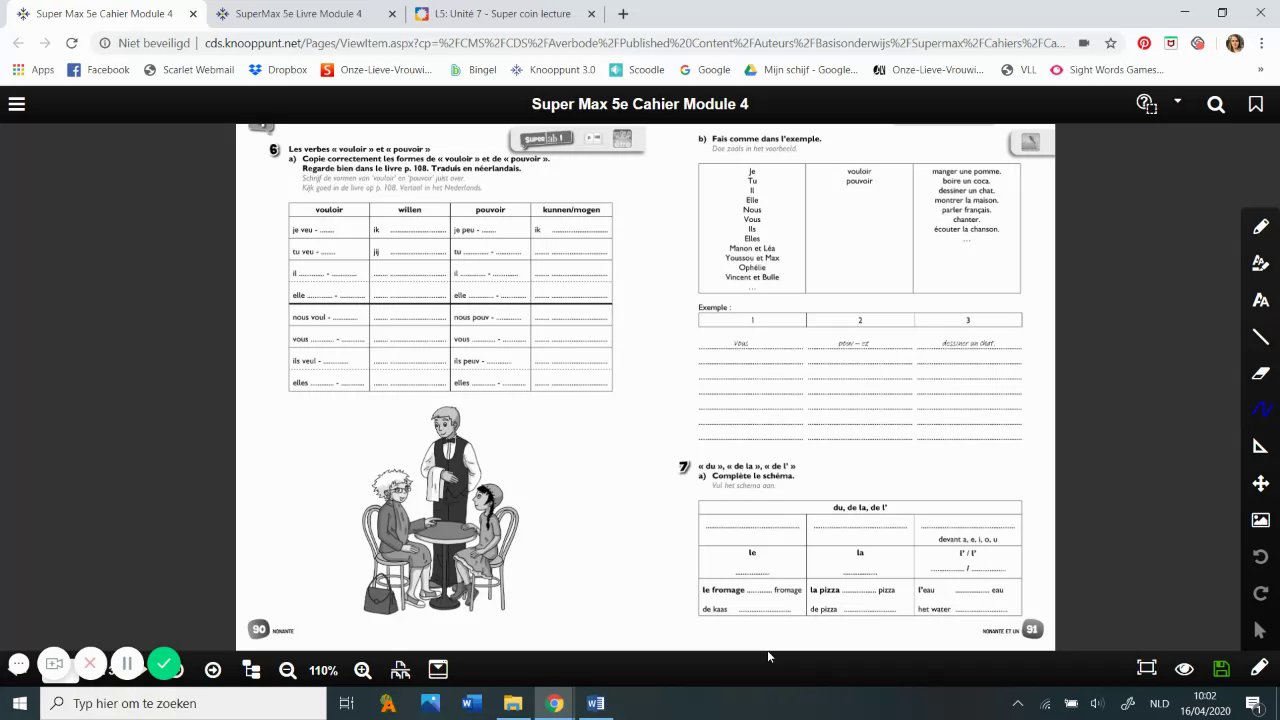Open Task View in taskbar
The height and width of the screenshot is (720, 1280).
346,703
